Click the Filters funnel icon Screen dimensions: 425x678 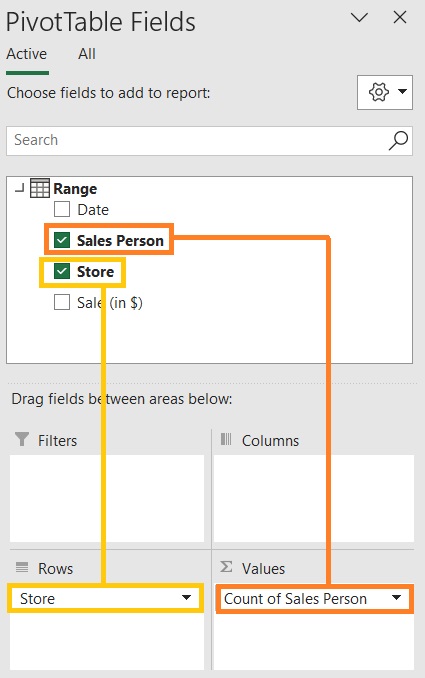click(22, 439)
